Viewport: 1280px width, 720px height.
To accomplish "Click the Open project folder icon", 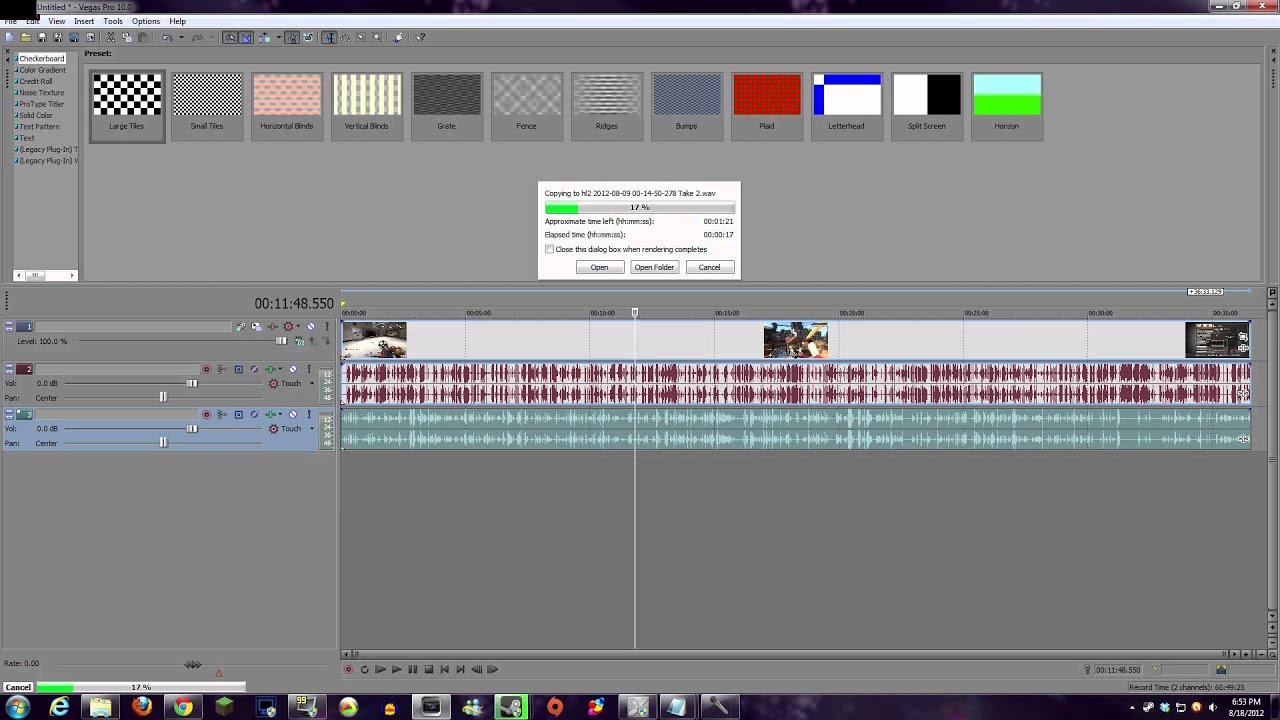I will click(25, 38).
